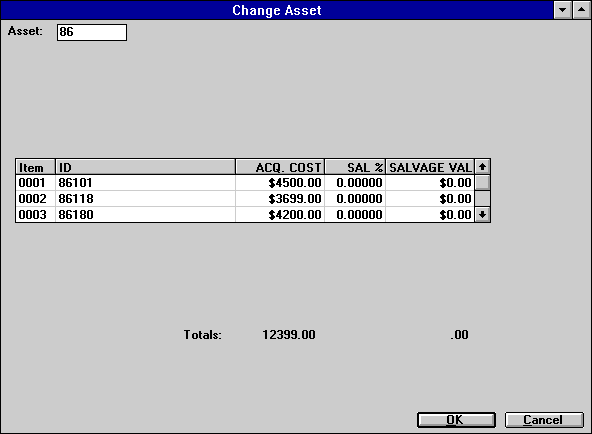
Task: Click the $3699.00 acquisition cost cell
Action: 280,199
